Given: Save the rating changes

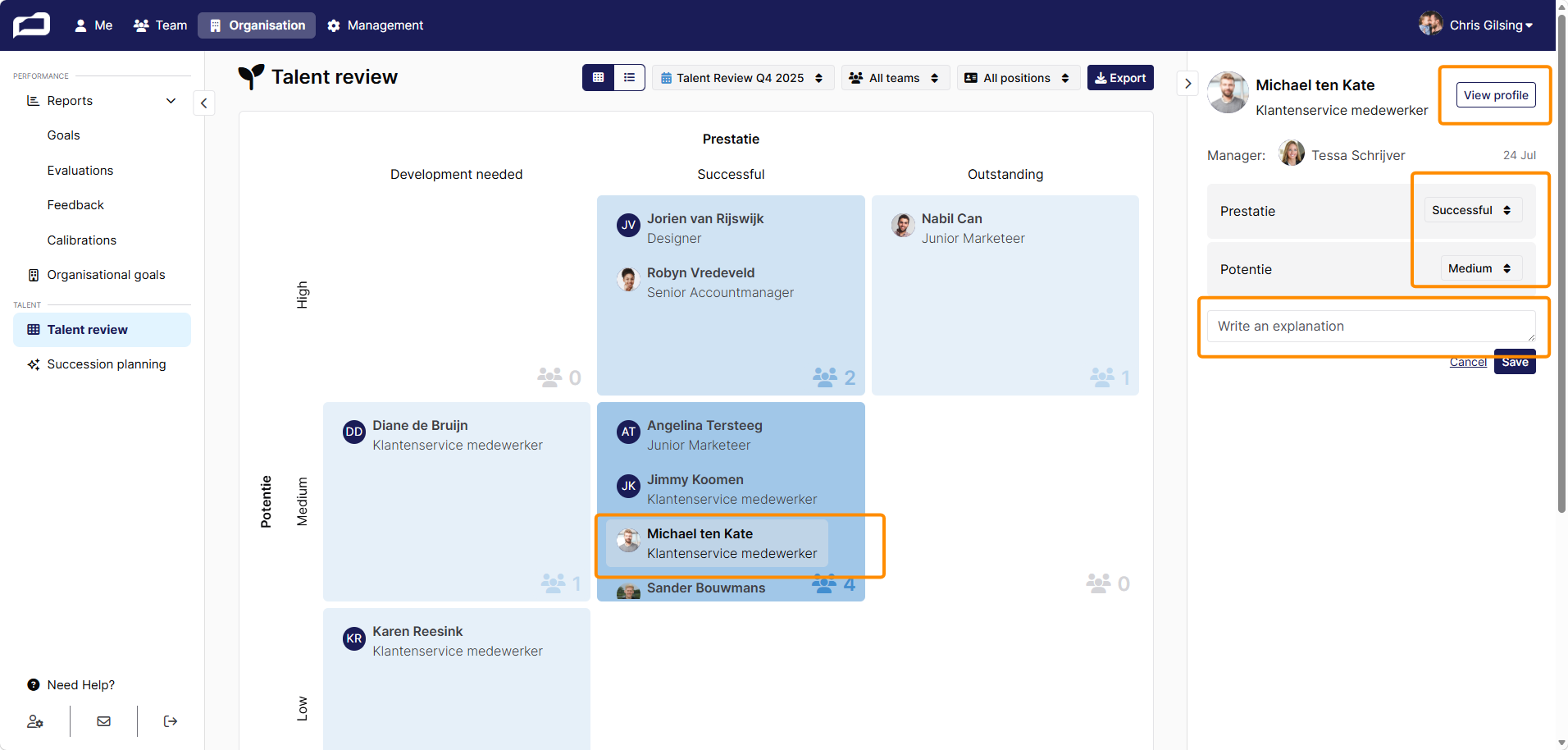Looking at the screenshot, I should click(x=1515, y=362).
